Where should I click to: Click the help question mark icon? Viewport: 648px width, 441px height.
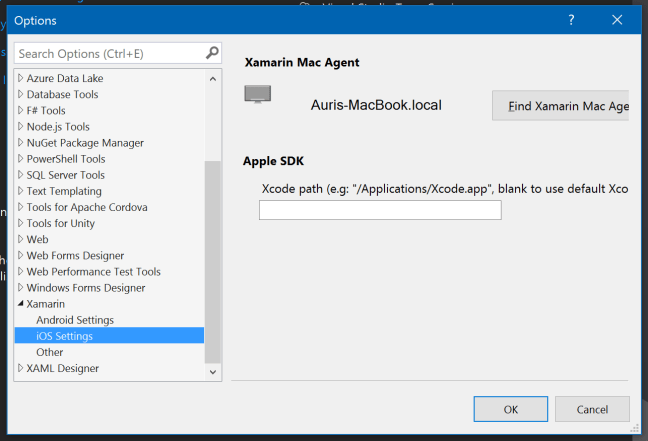click(x=571, y=19)
